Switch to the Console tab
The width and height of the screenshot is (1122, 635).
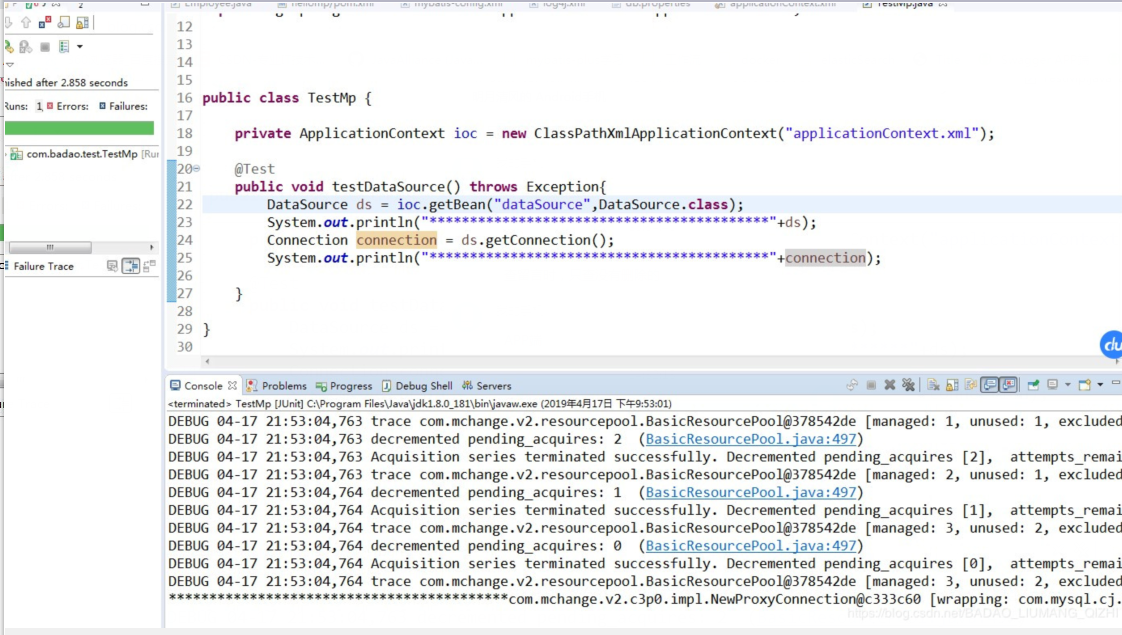point(203,386)
